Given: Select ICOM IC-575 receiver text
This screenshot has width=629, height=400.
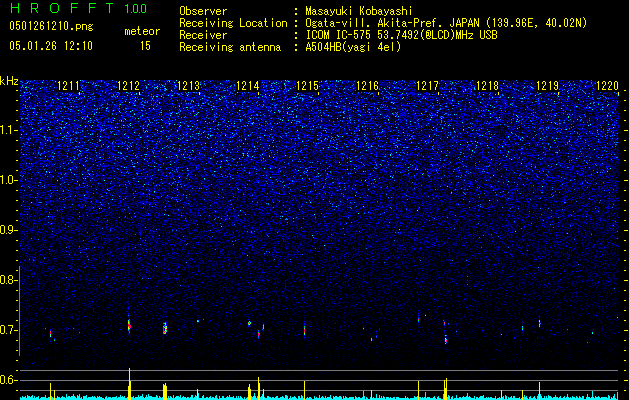Looking at the screenshot, I should click(x=401, y=35).
